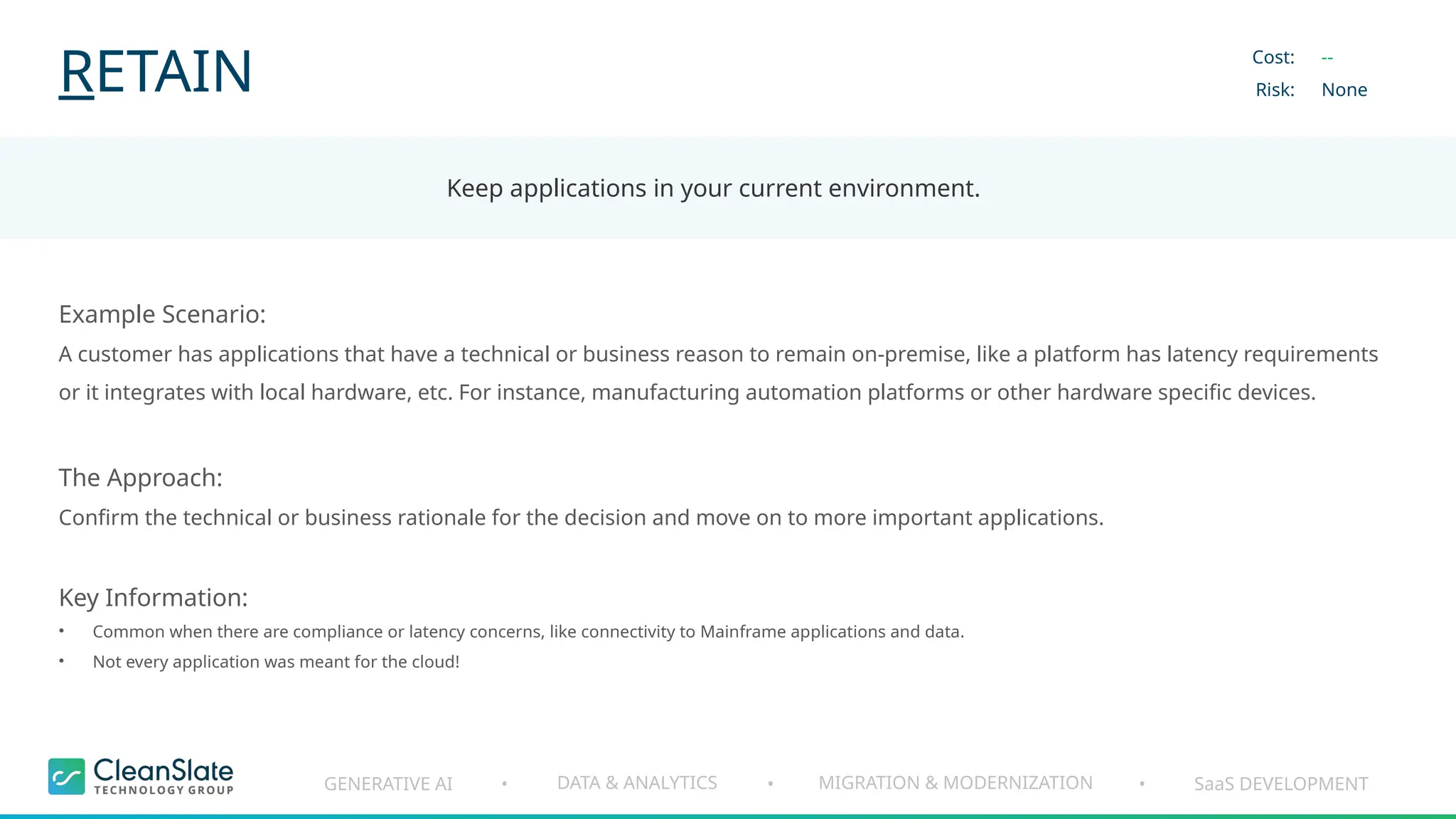This screenshot has width=1456, height=819.
Task: Click 'Not every application was meant for the cloud!'
Action: (276, 662)
